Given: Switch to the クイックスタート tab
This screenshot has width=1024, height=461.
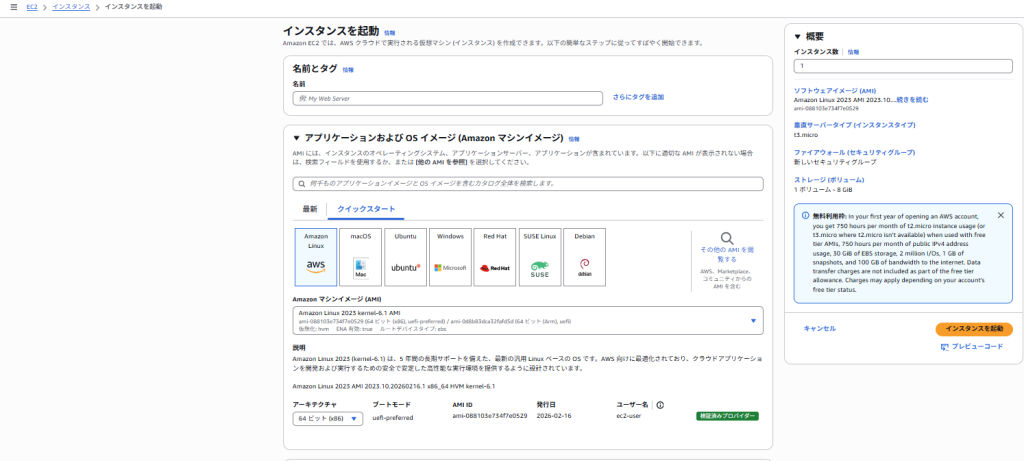Looking at the screenshot, I should [366, 209].
